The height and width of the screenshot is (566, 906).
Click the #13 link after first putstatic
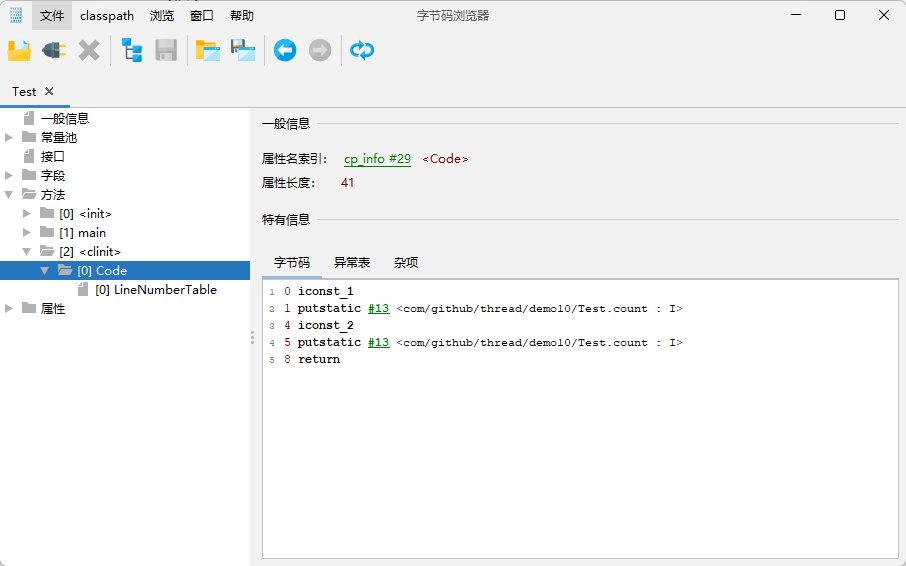[378, 309]
